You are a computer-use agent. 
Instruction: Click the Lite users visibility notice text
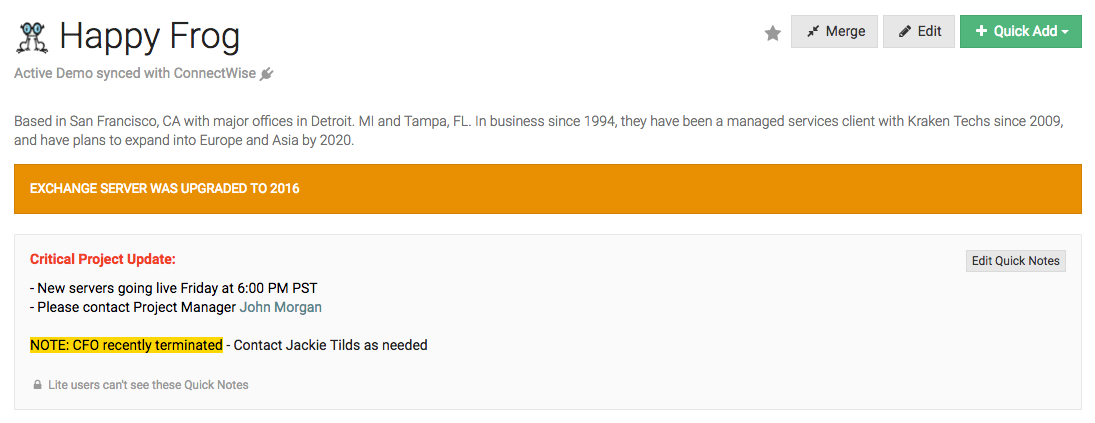pyautogui.click(x=148, y=385)
